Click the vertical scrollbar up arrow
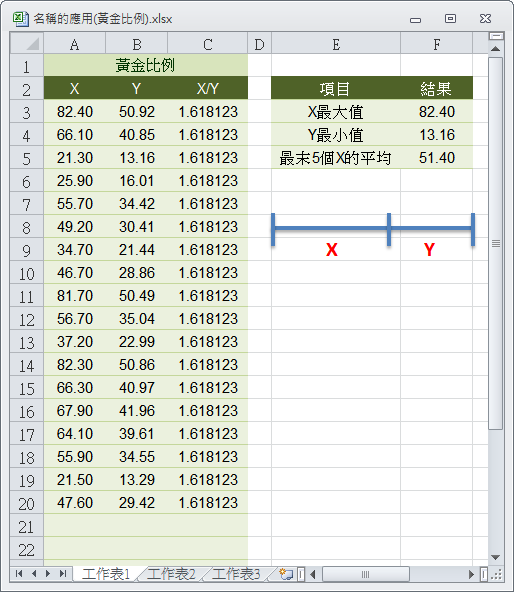514x592 pixels. [x=495, y=49]
